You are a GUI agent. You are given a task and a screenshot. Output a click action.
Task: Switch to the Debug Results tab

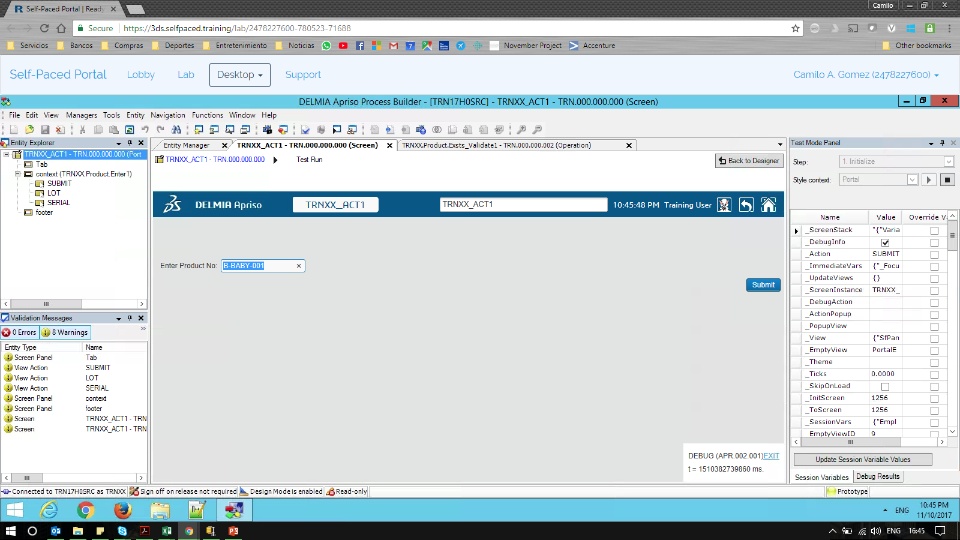877,476
